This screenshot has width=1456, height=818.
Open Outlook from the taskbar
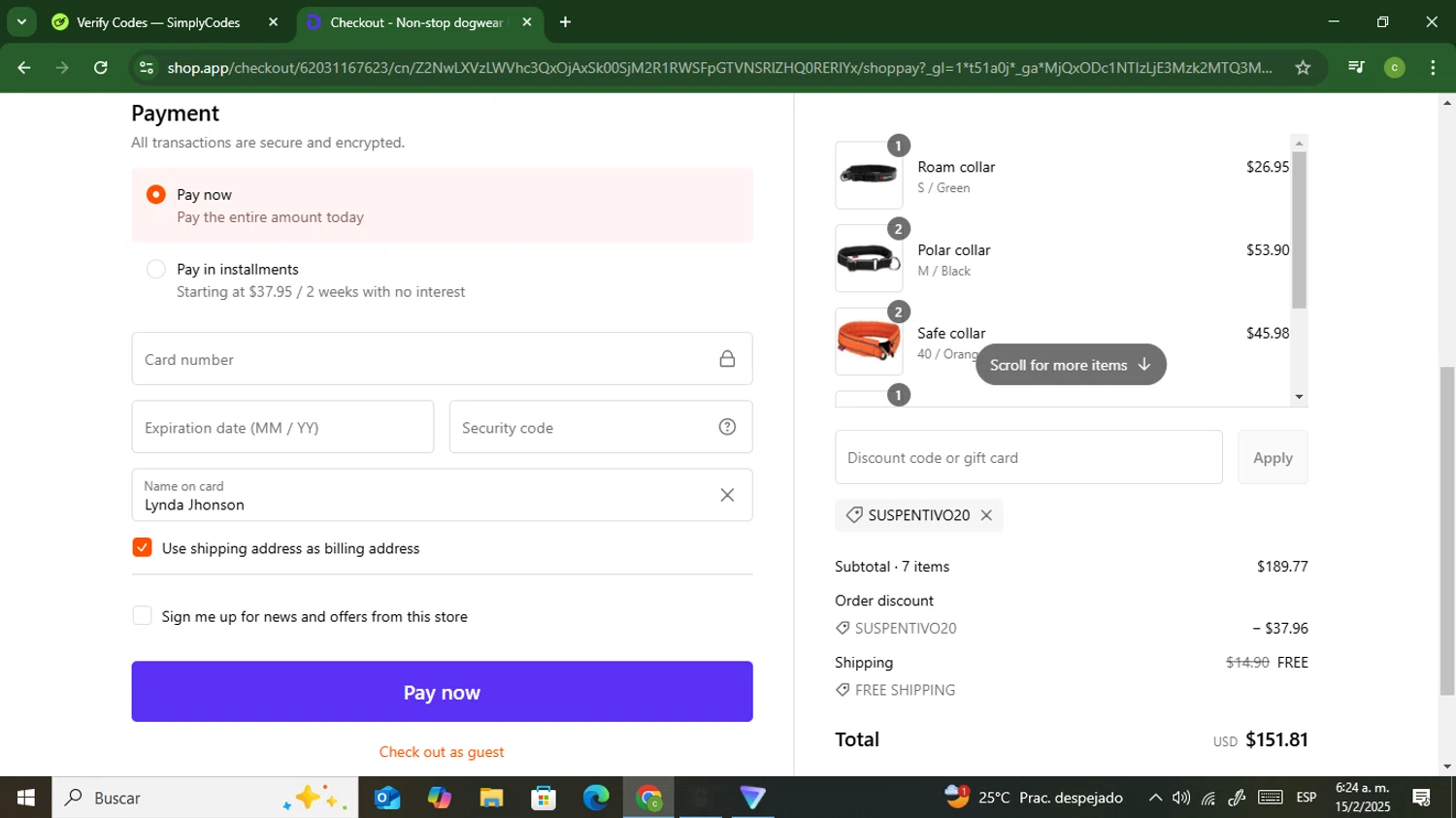[x=387, y=798]
